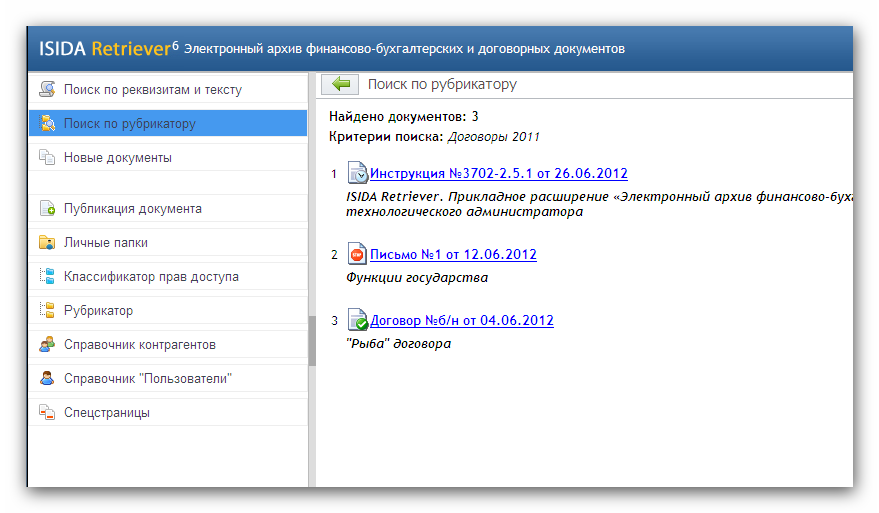Click the checked document icon beside Договор

(357, 320)
